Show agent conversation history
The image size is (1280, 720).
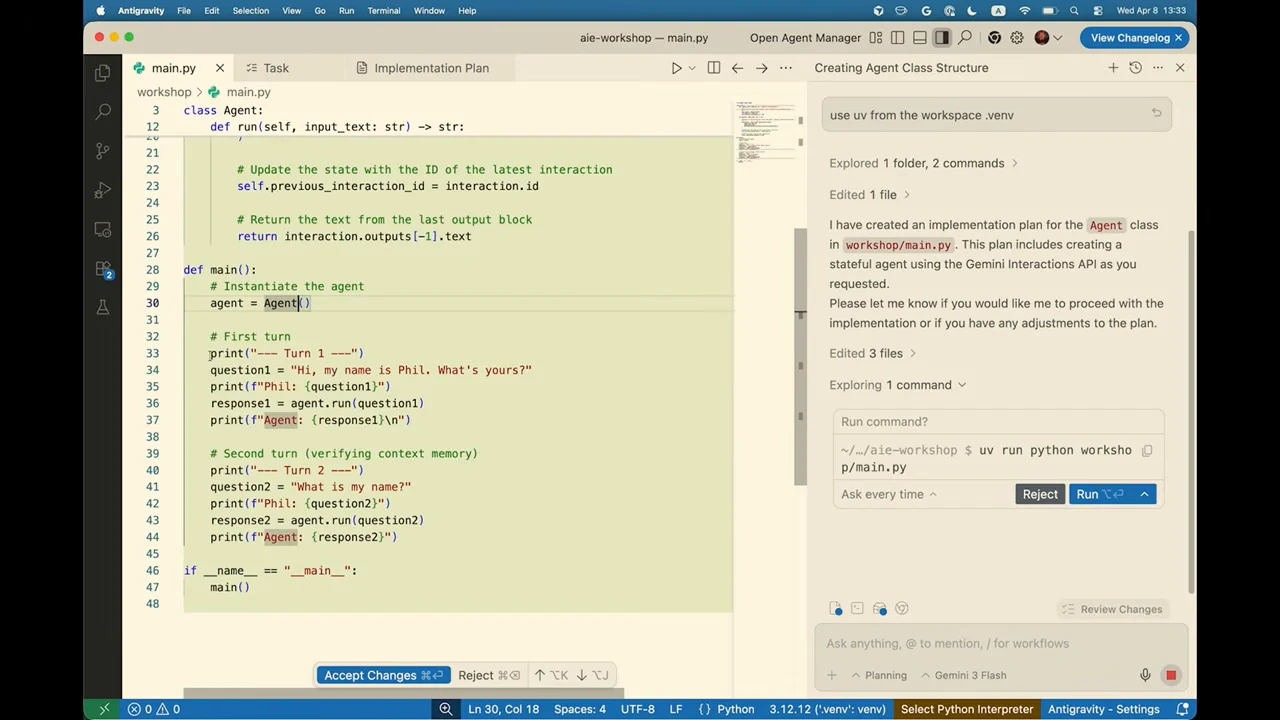(1135, 68)
